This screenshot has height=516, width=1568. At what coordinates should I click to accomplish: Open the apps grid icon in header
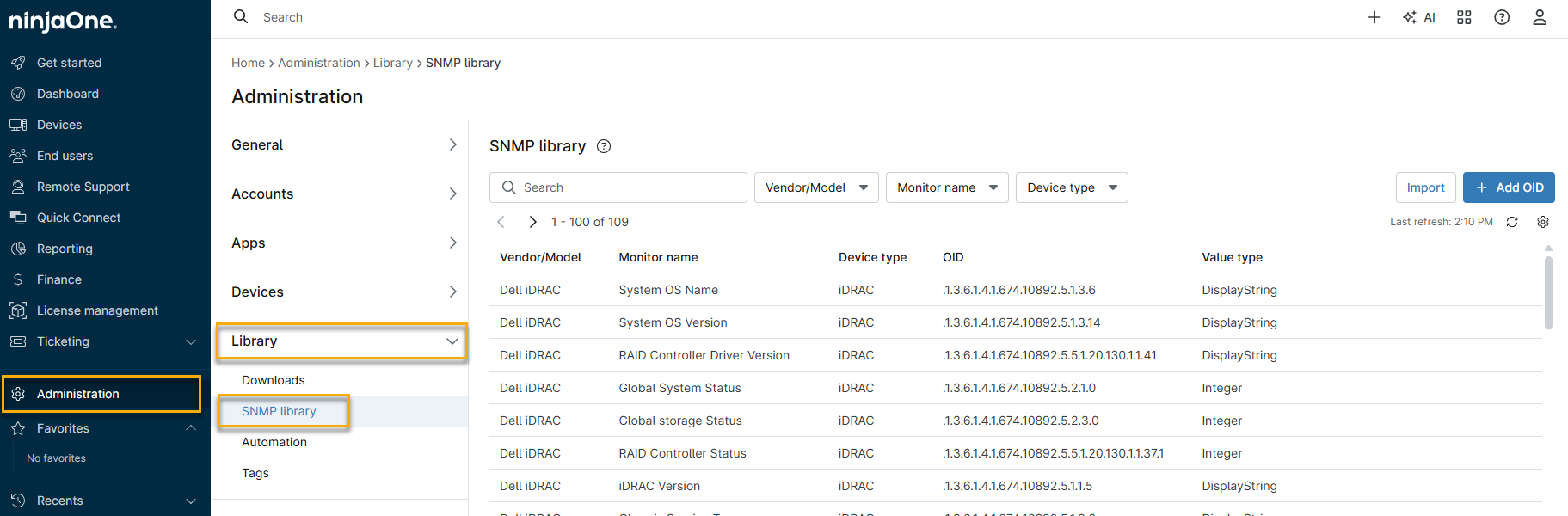pos(1464,17)
